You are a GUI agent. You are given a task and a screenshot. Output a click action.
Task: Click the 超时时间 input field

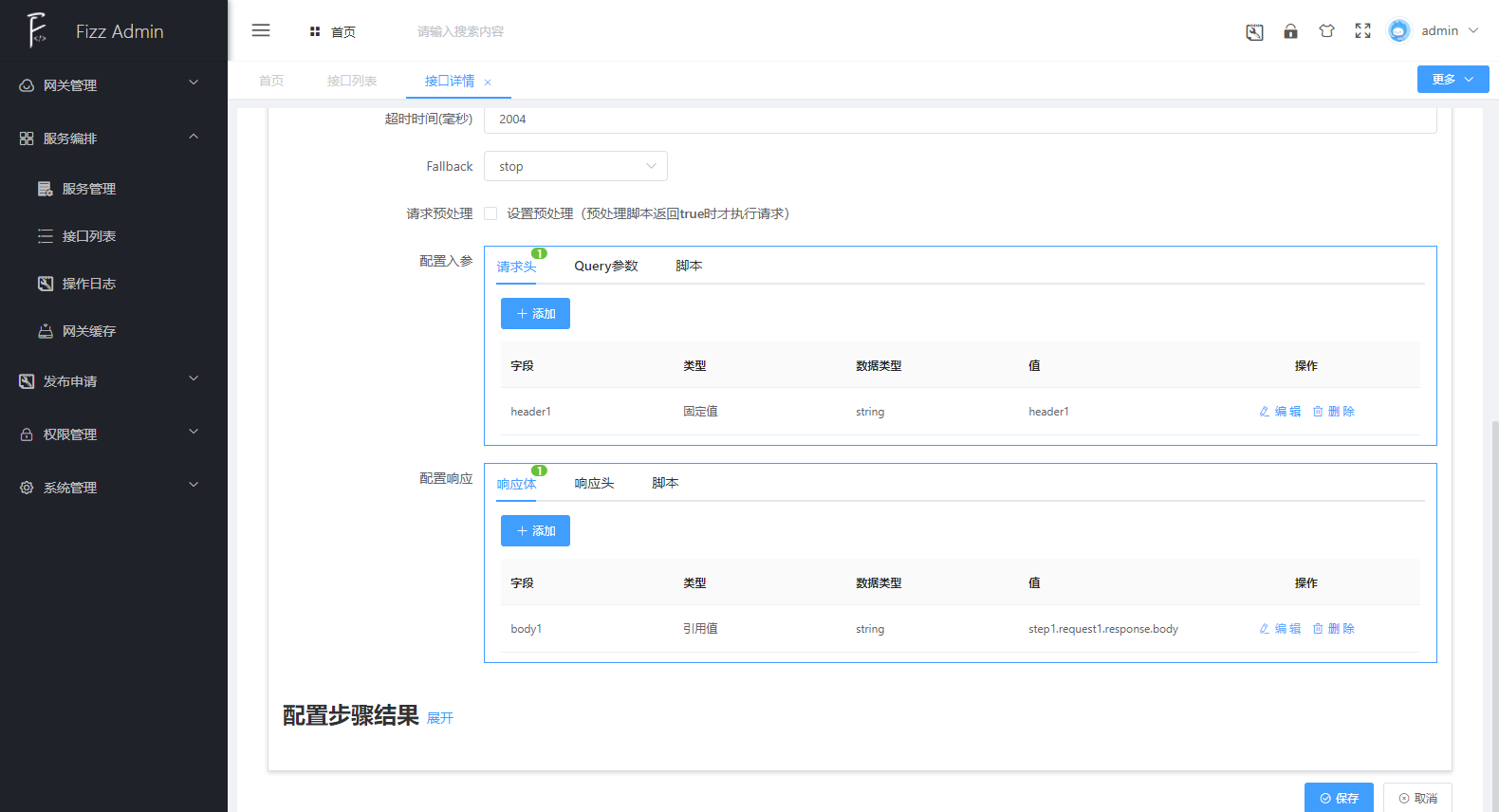click(958, 120)
